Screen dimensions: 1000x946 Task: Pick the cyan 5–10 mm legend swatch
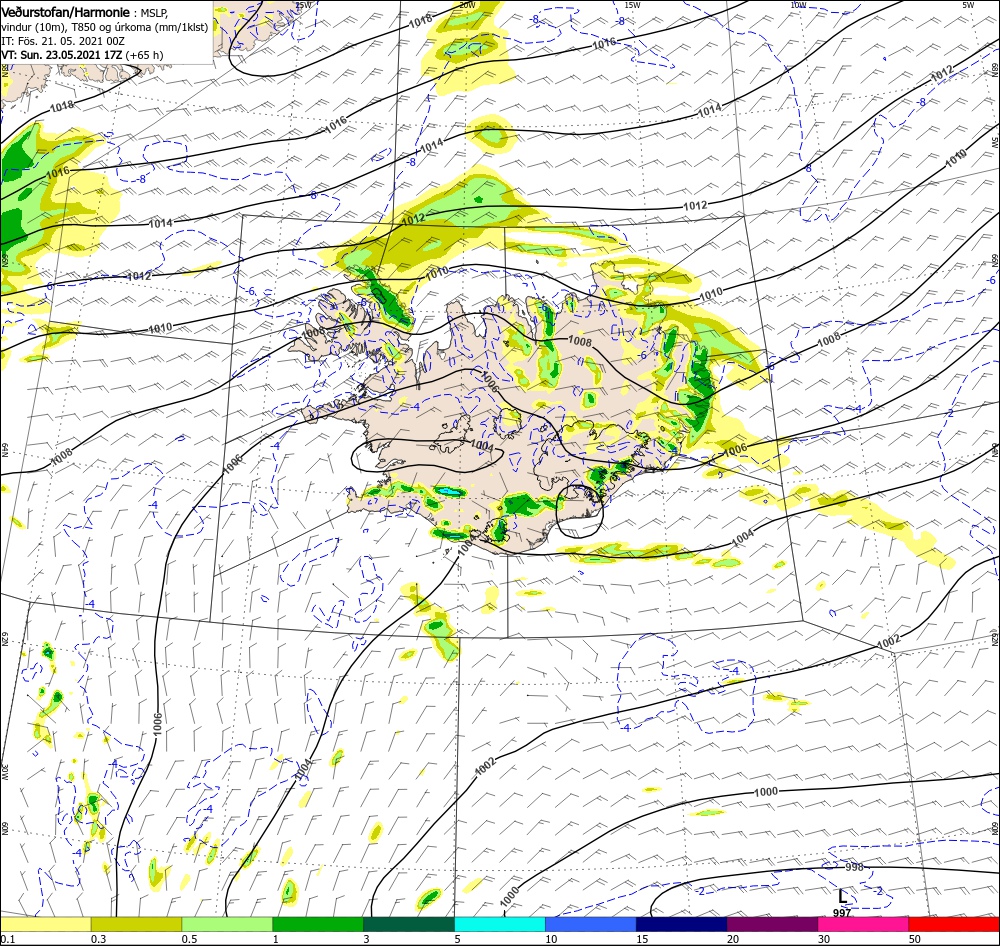tap(500, 924)
